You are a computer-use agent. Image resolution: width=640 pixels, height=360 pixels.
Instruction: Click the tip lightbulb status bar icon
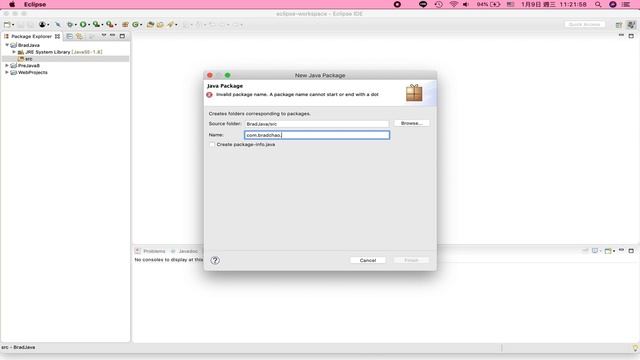pyautogui.click(x=635, y=348)
